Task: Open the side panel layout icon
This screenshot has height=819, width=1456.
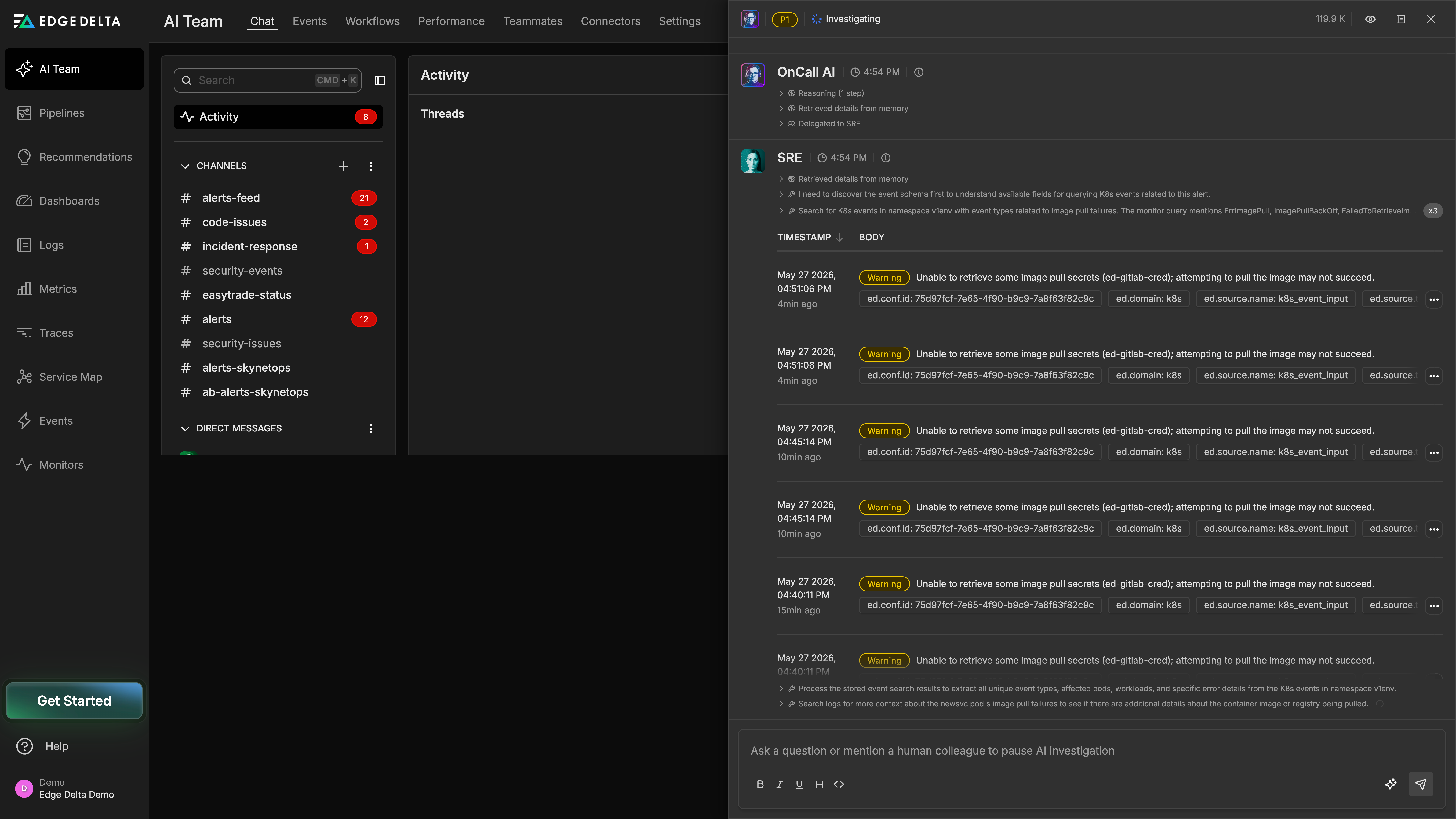Action: 1401,19
